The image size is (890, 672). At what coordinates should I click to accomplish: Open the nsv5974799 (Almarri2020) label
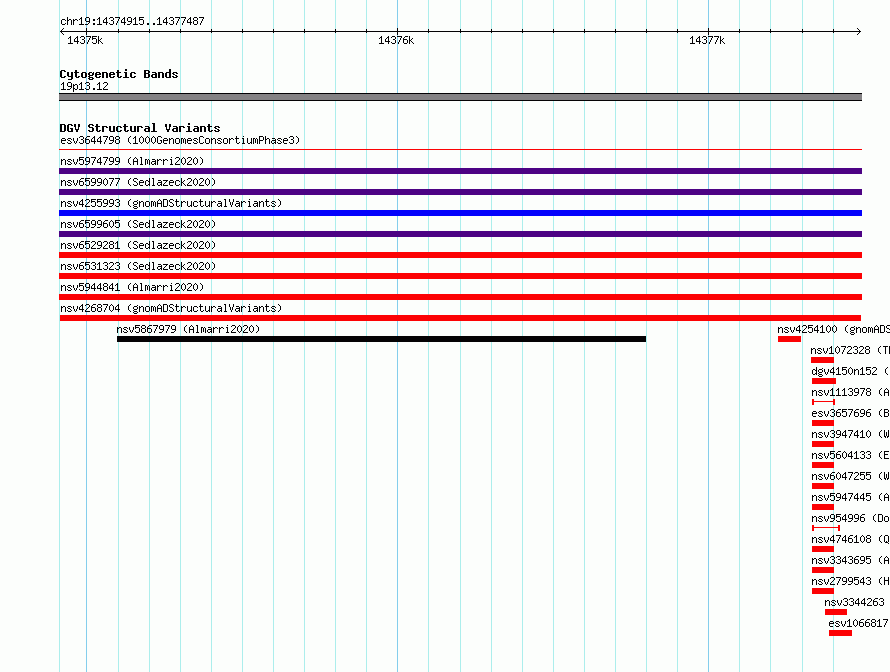tap(132, 161)
